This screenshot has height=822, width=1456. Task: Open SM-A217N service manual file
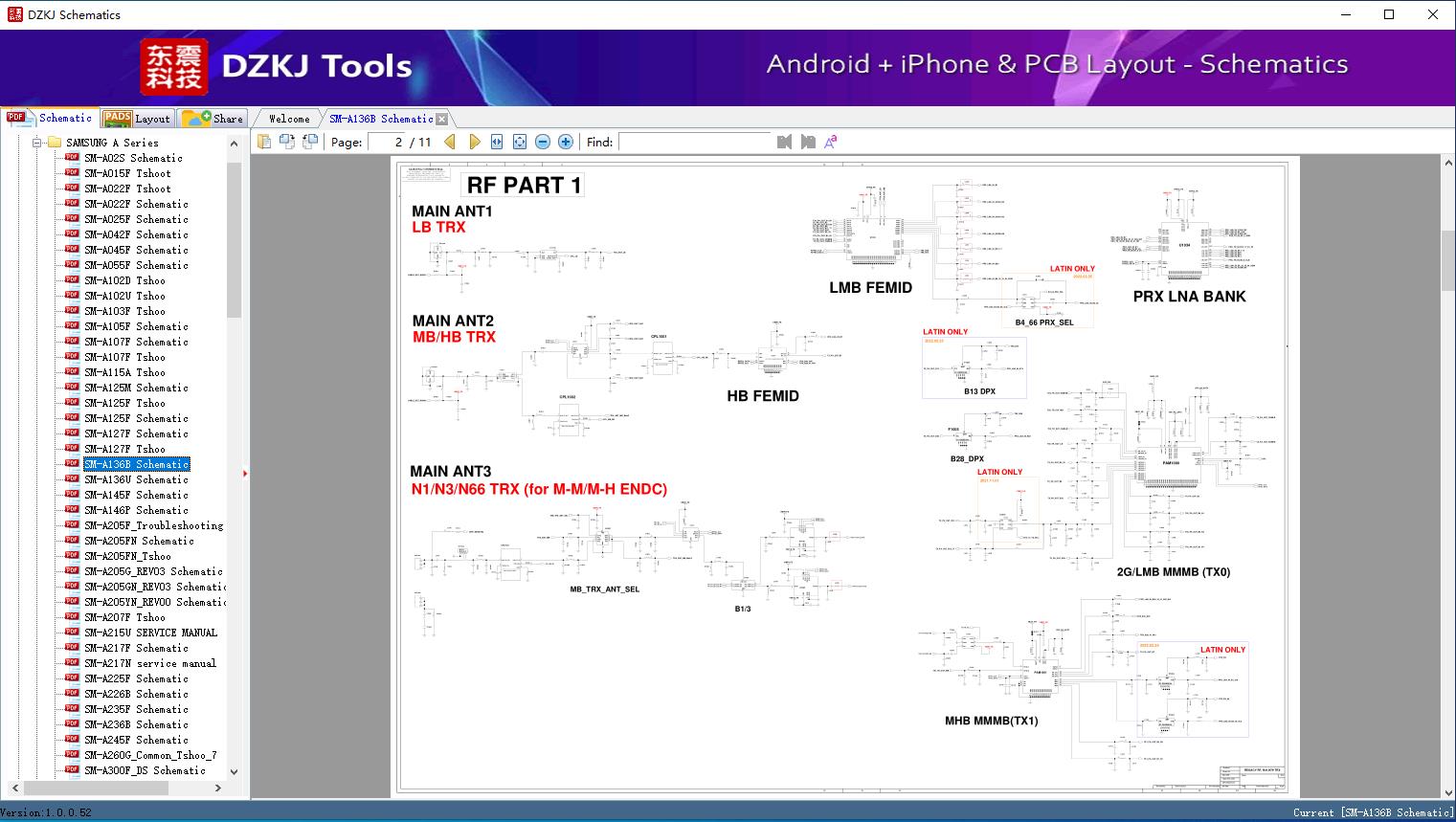point(150,663)
